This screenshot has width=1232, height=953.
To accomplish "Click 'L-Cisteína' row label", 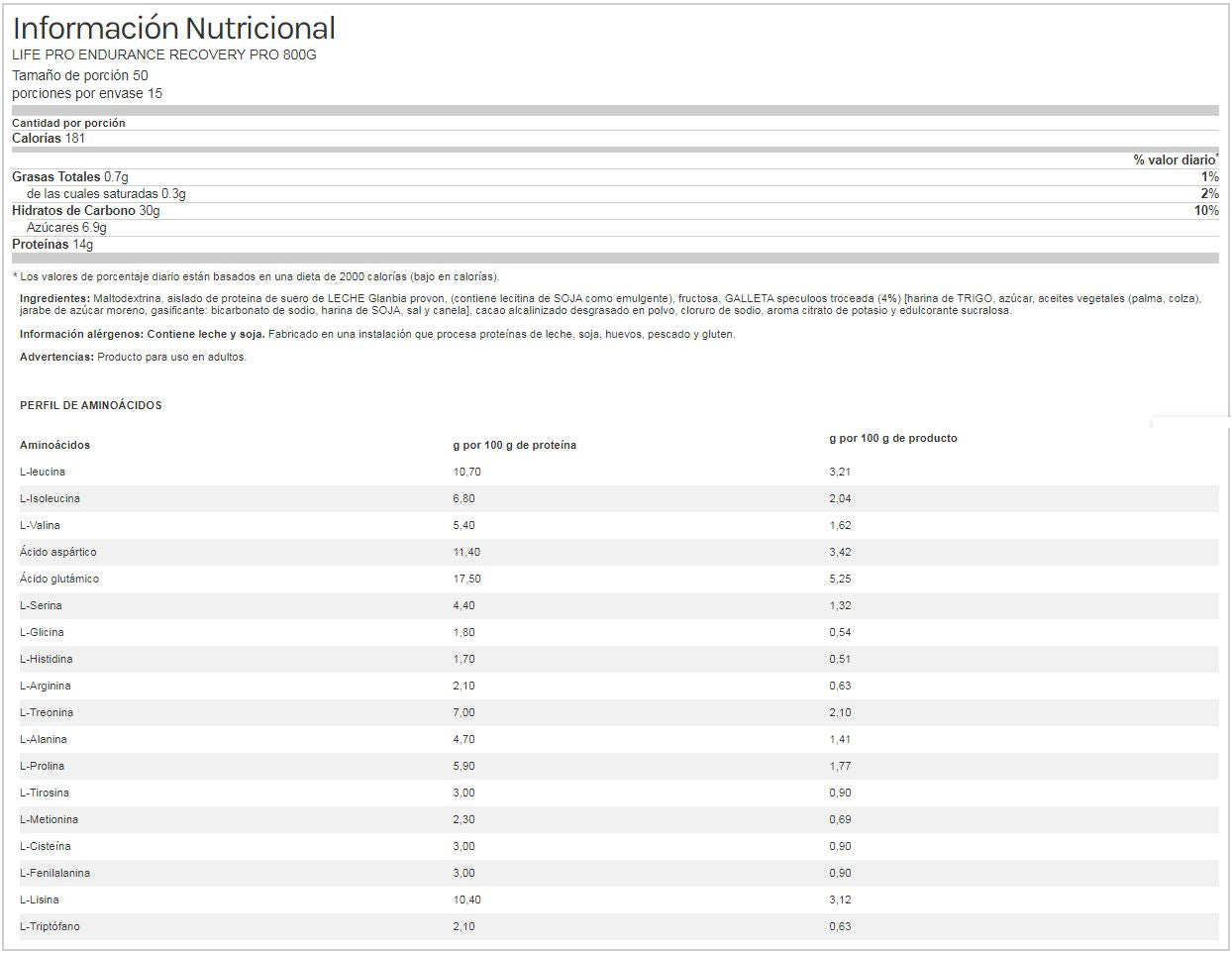I will coord(46,846).
